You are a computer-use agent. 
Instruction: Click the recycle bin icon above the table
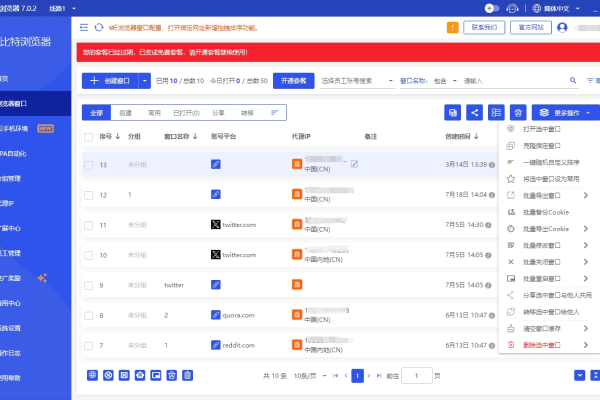[518, 113]
